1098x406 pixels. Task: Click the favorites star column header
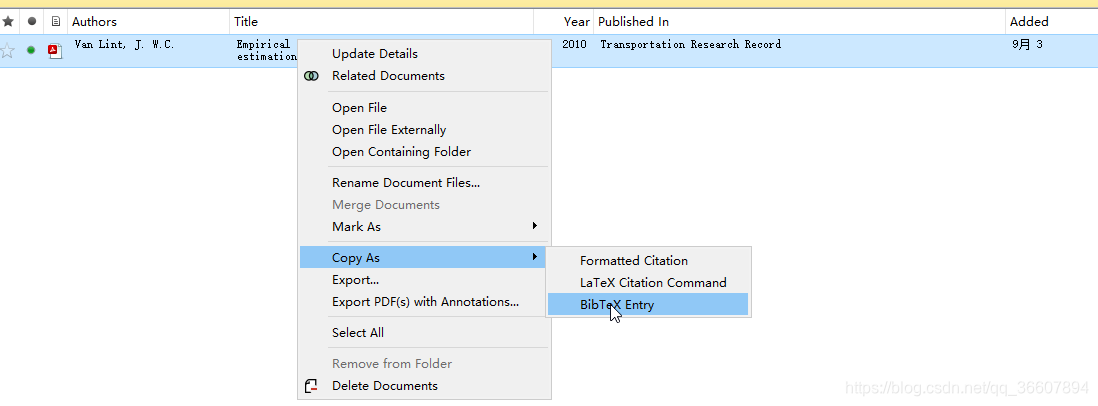pyautogui.click(x=8, y=22)
